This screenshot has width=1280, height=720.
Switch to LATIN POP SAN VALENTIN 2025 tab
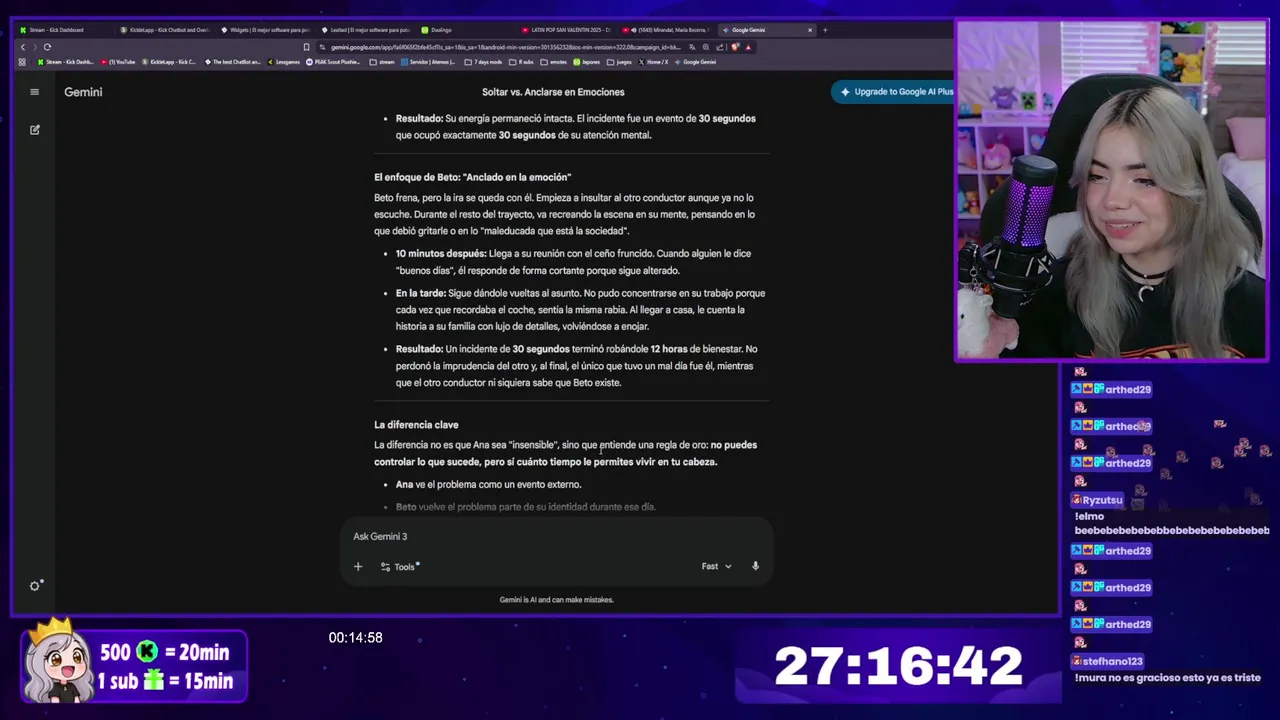coord(566,30)
